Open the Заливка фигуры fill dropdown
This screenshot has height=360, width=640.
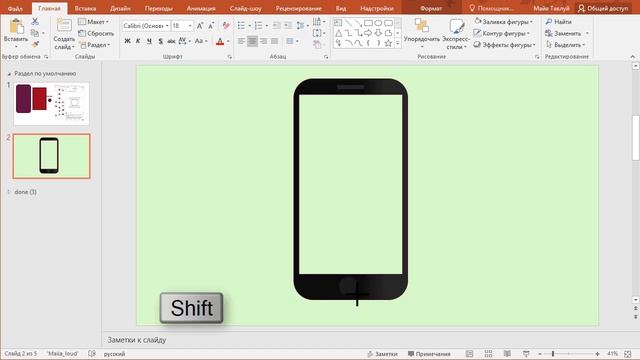504,22
